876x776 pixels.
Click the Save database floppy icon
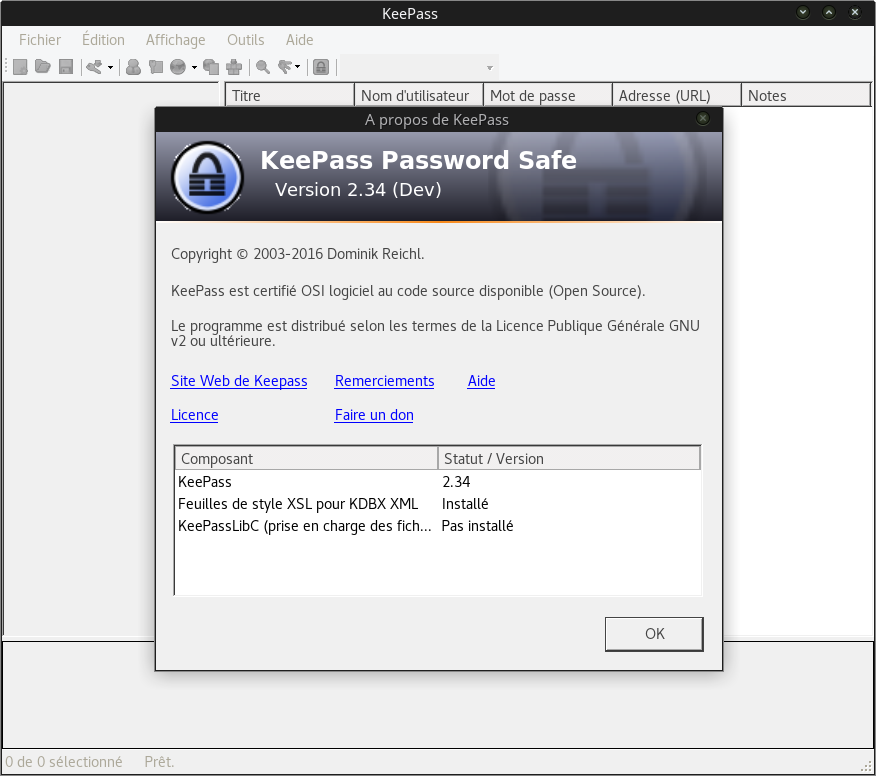66,67
